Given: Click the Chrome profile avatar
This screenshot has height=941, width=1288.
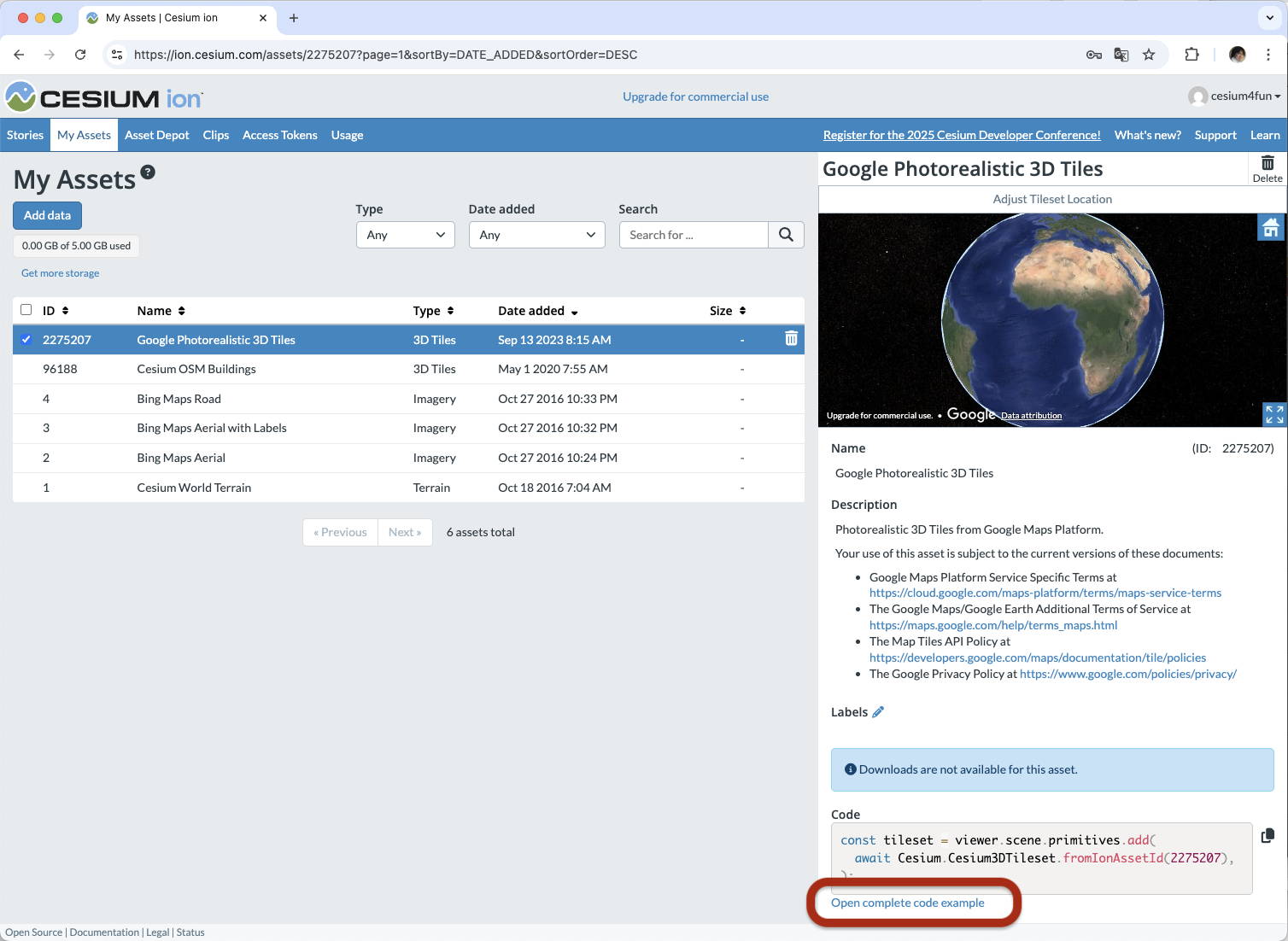Looking at the screenshot, I should [1238, 55].
